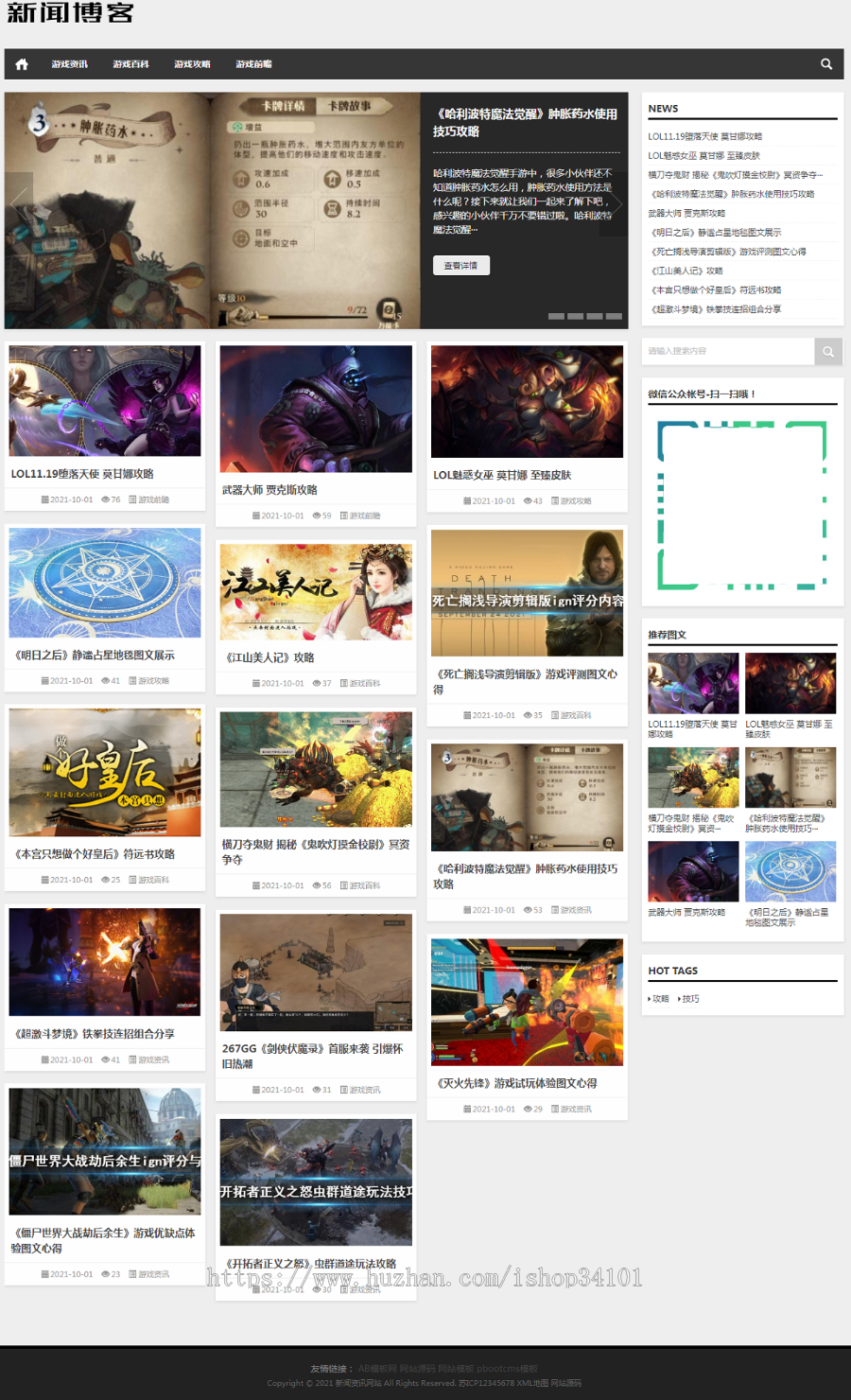851x1400 pixels.
Task: Open the 好皇后 card thumbnail
Action: click(x=105, y=773)
